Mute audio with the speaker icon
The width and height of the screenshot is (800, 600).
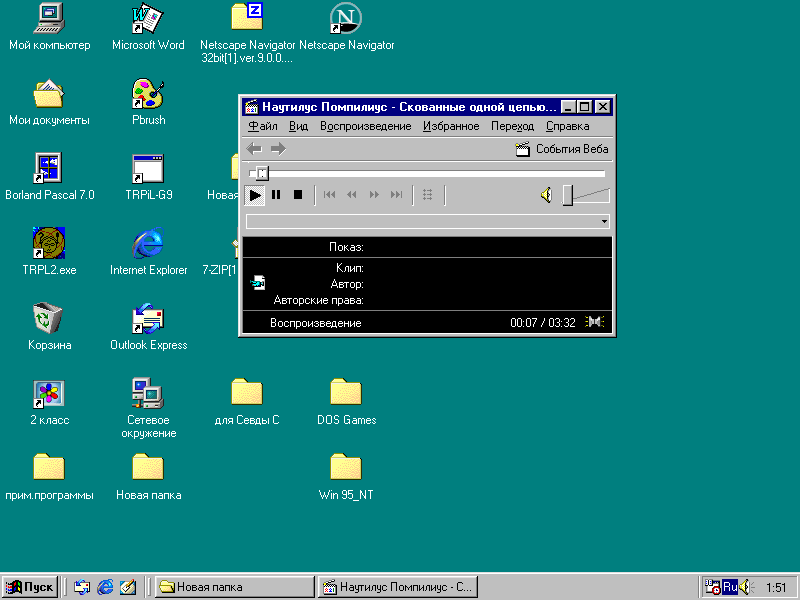pyautogui.click(x=546, y=195)
